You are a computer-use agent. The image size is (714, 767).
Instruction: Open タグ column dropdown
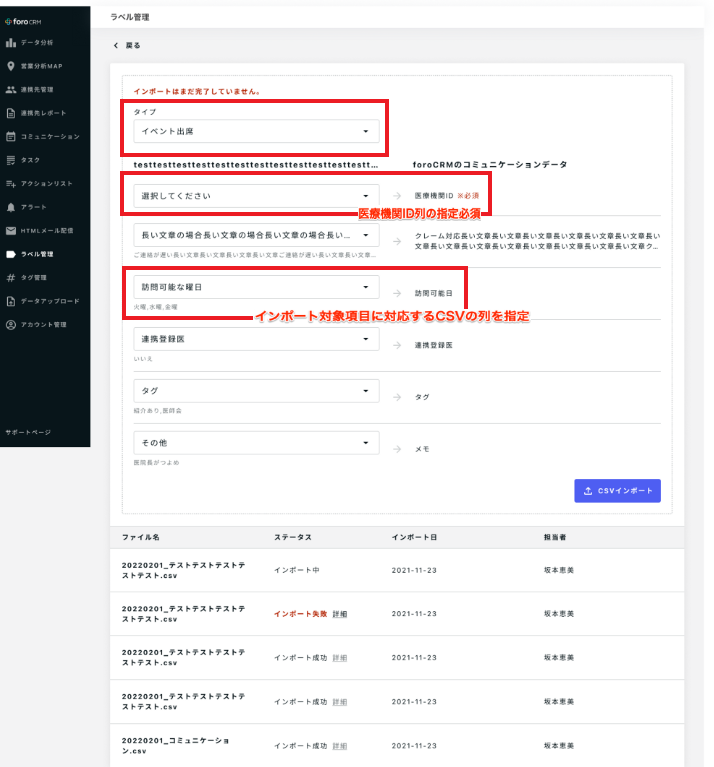pyautogui.click(x=256, y=391)
